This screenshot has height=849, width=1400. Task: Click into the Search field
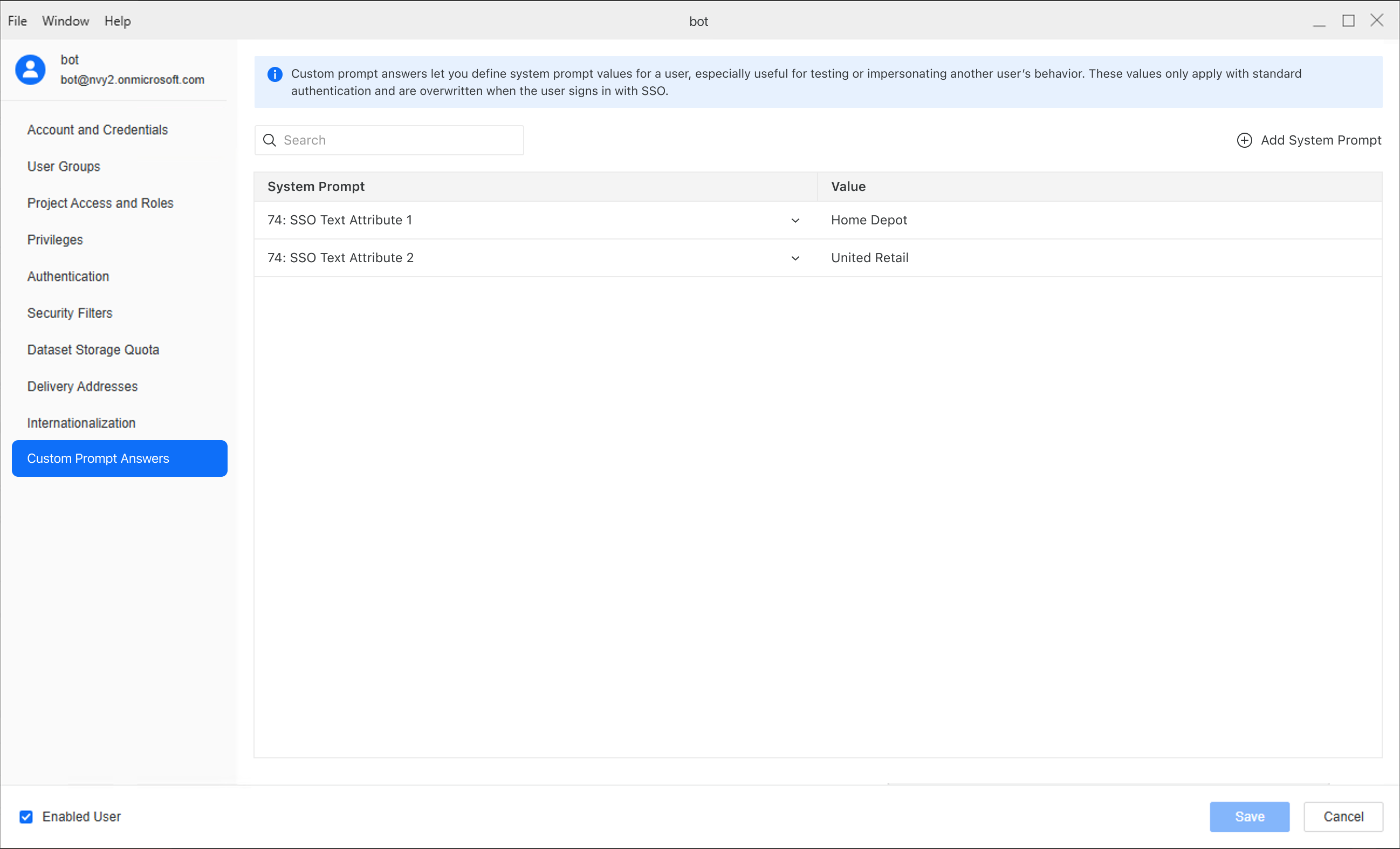pyautogui.click(x=398, y=140)
